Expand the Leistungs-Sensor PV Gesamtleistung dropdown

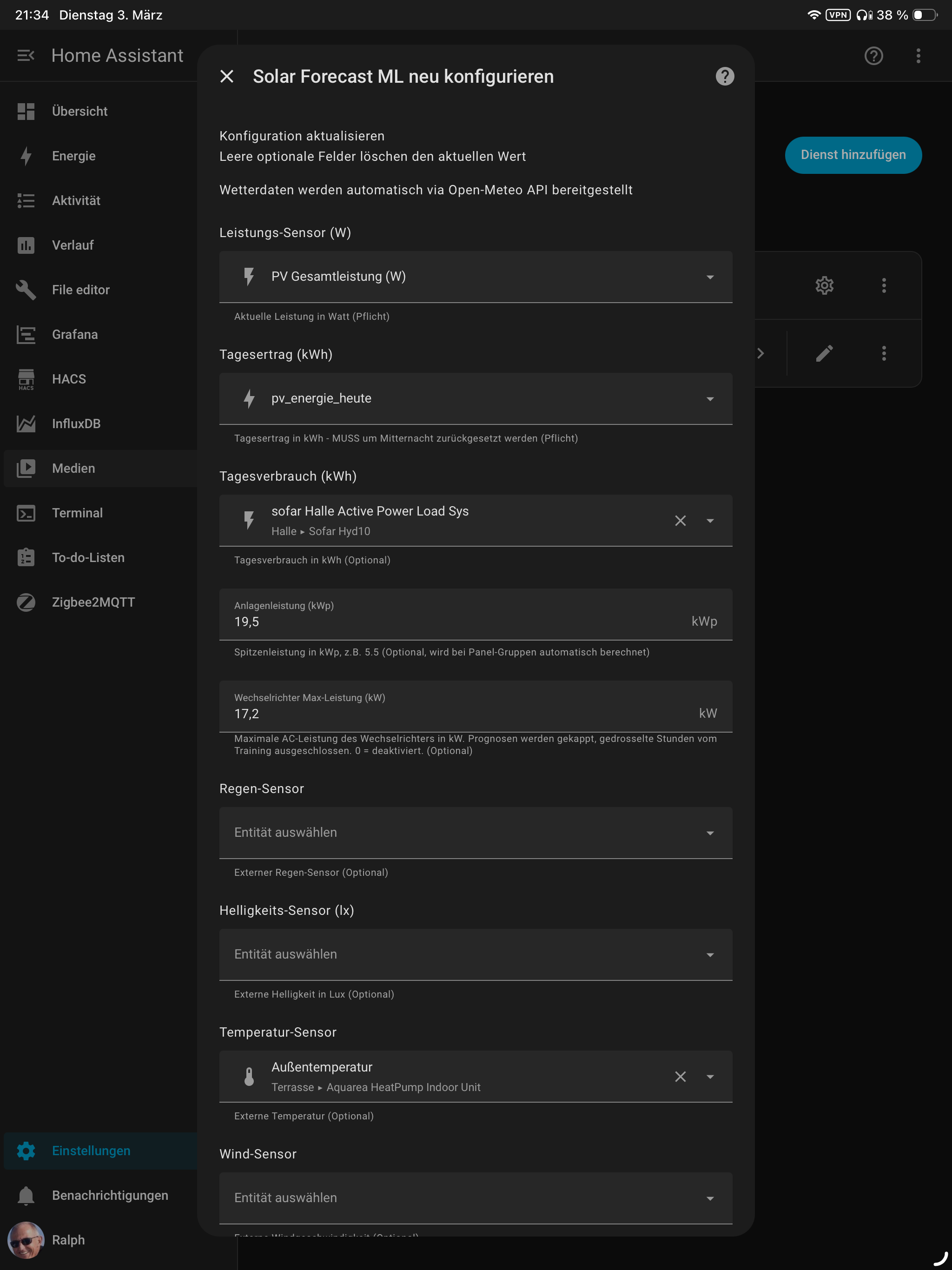pos(476,277)
